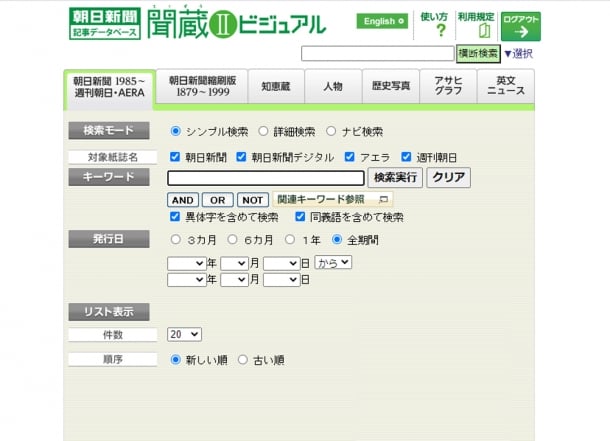Select the 詳細検索 radio button

(x=263, y=131)
